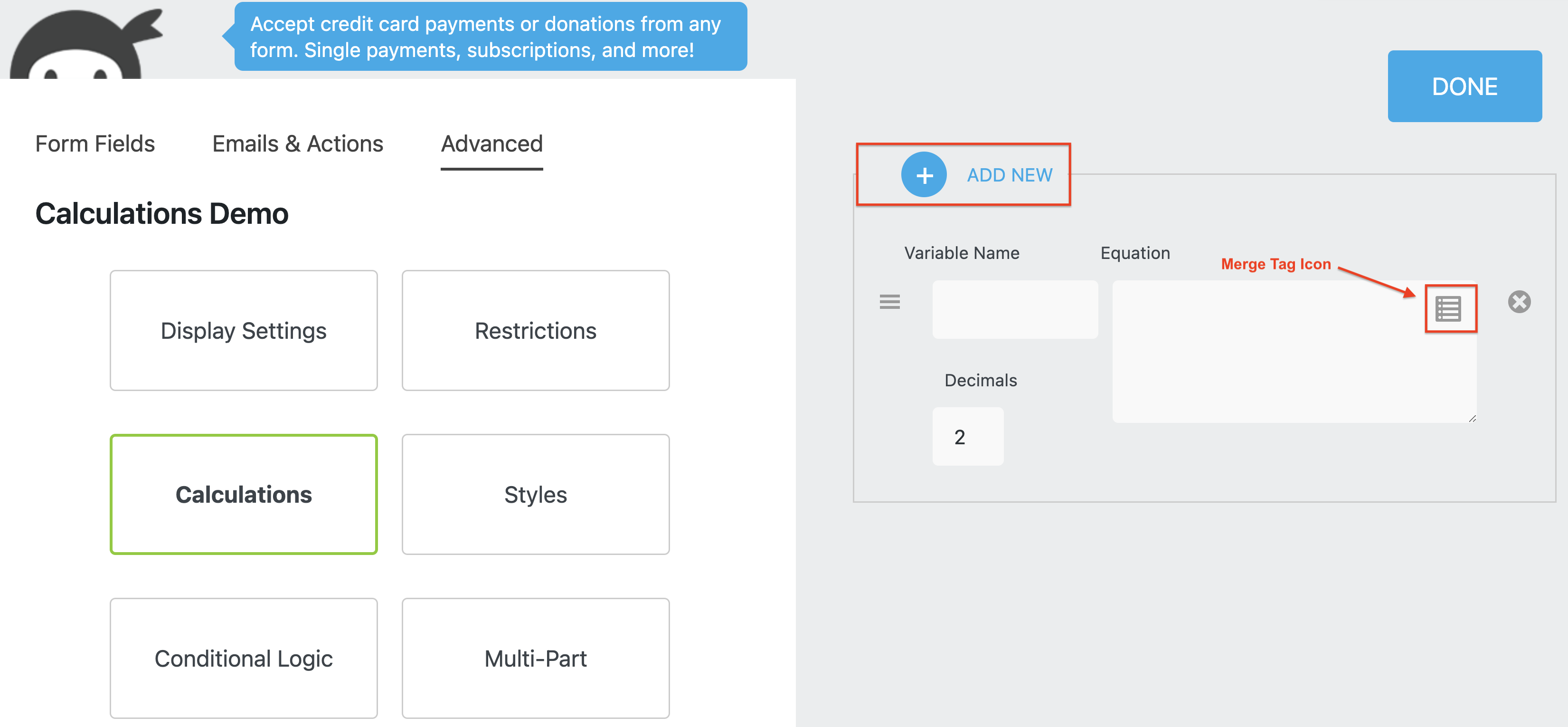Open the Advanced tab
1568x727 pixels.
tap(491, 143)
